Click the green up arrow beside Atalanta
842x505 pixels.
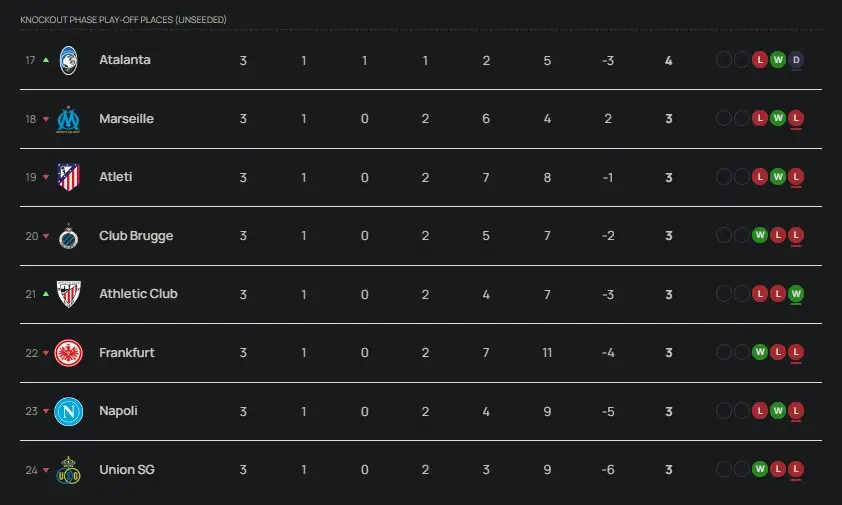[x=46, y=60]
